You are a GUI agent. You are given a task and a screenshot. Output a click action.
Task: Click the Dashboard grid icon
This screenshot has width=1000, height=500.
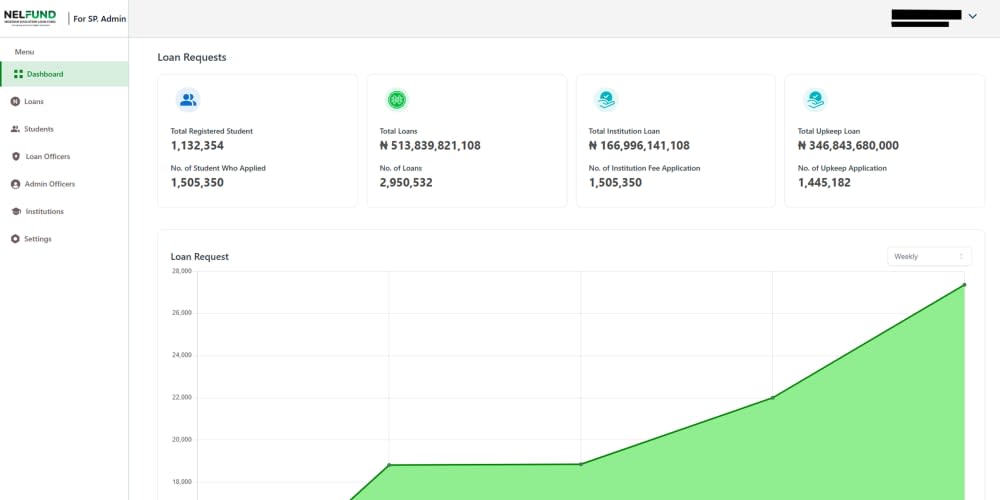coord(18,74)
